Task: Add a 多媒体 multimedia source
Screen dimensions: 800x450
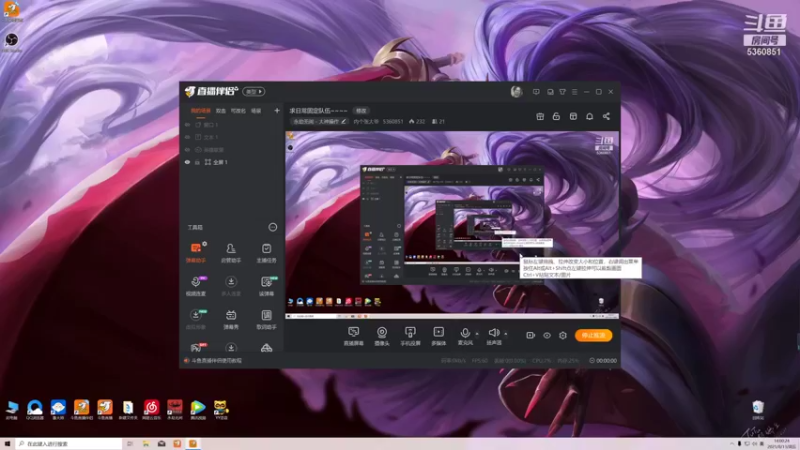Action: (x=438, y=336)
